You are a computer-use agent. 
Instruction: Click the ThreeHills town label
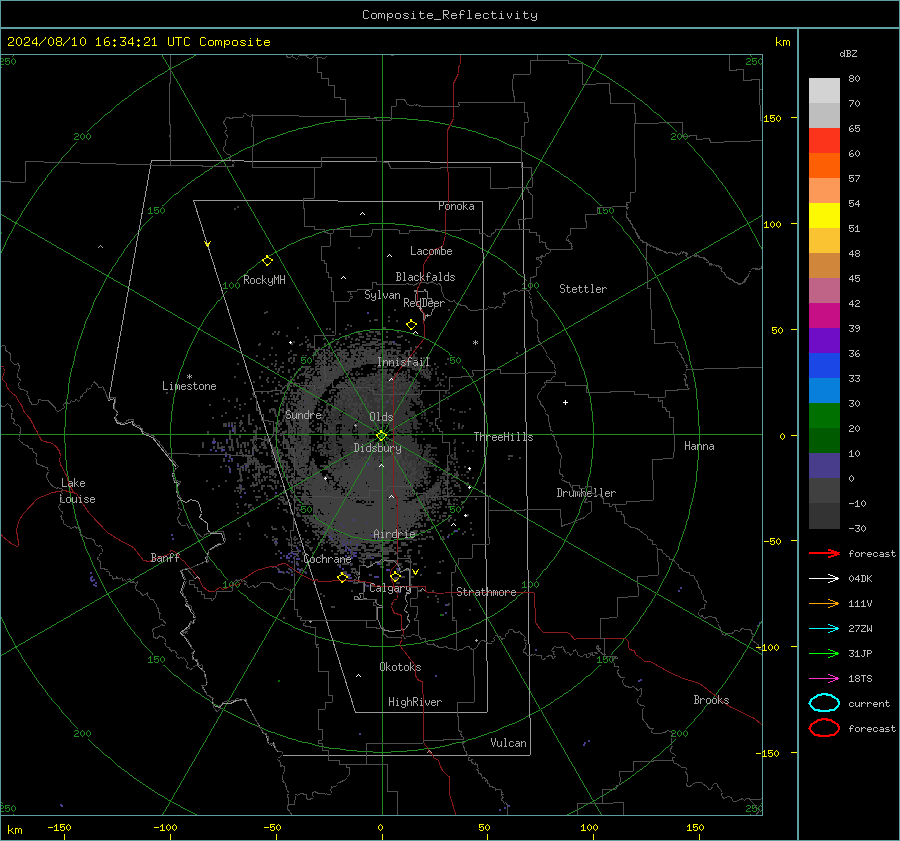(x=503, y=437)
